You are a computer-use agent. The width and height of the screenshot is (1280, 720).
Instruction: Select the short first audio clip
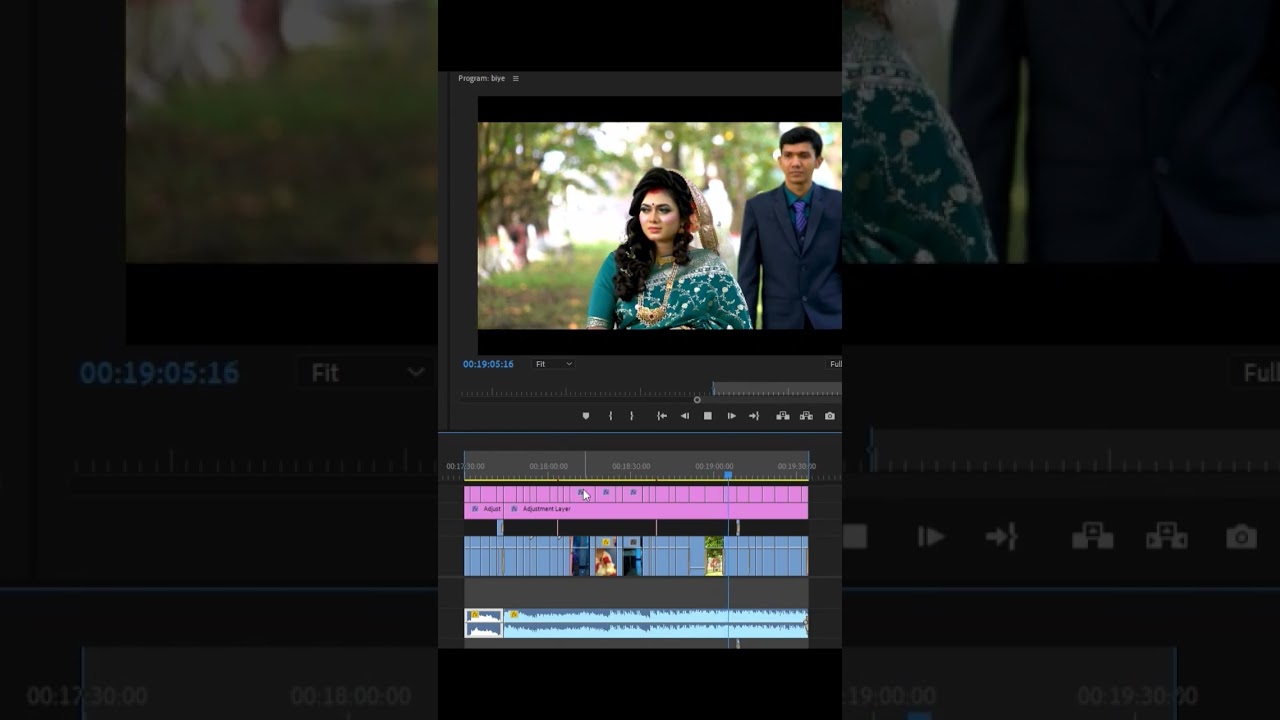[x=484, y=623]
